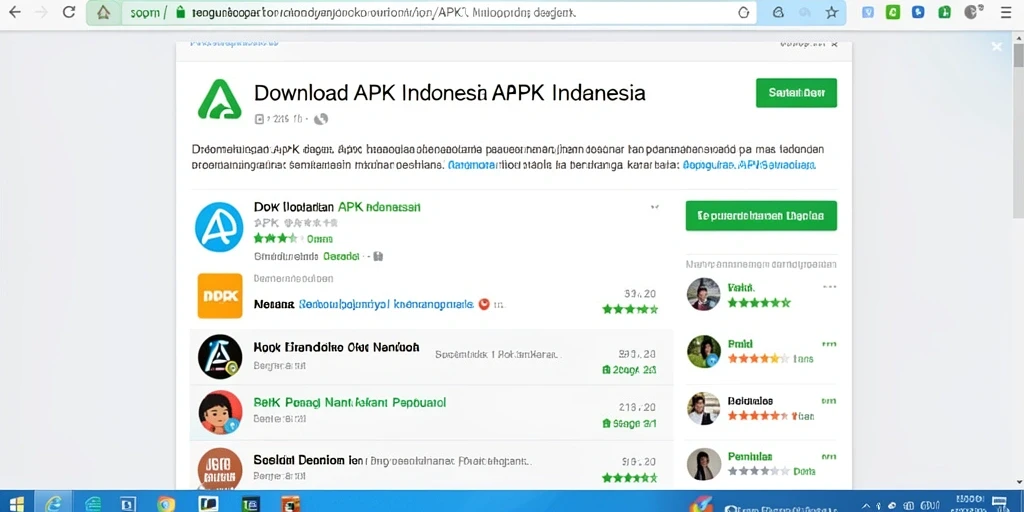
Task: Click the green home icon in address bar
Action: (x=103, y=12)
